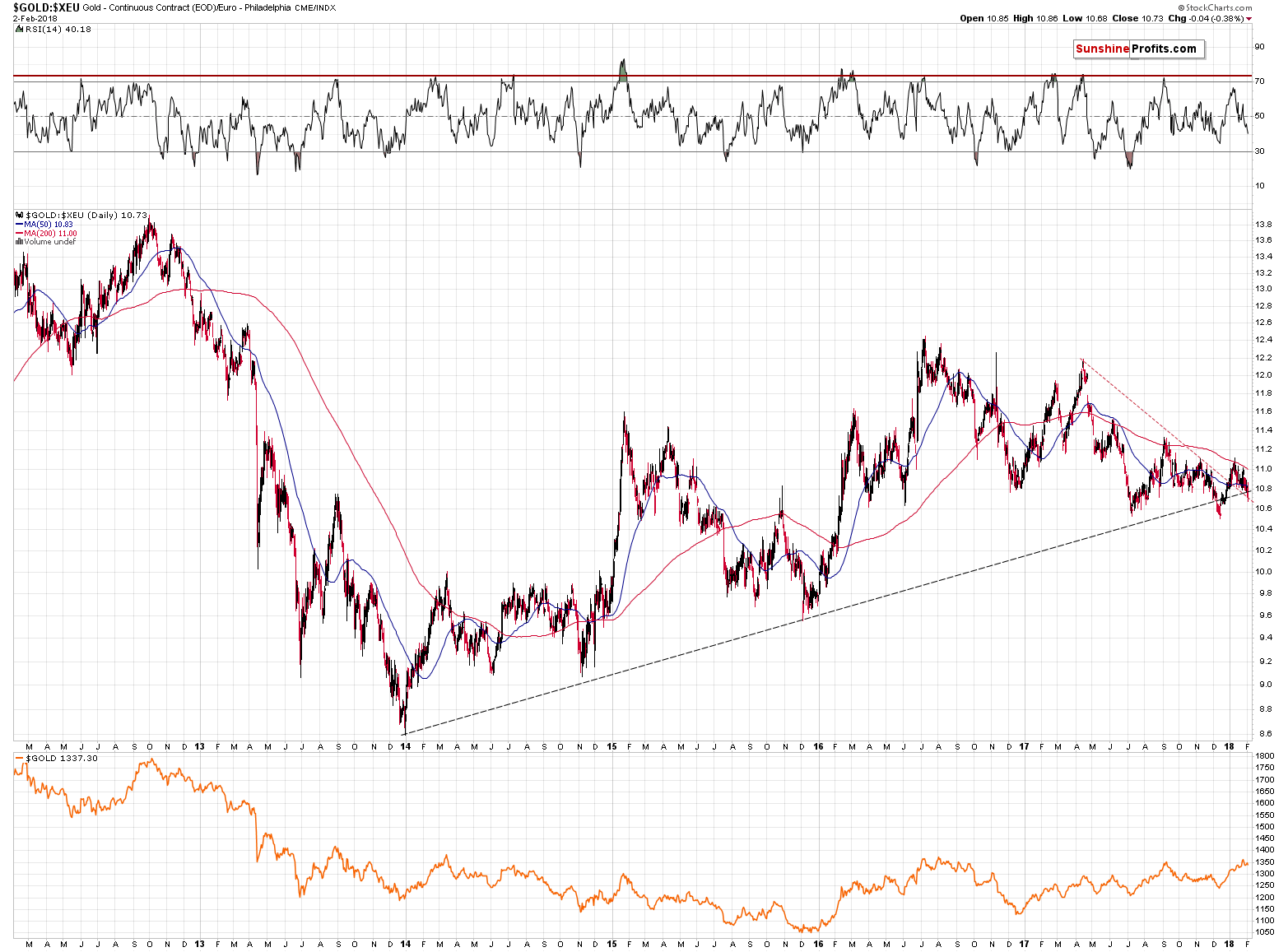Screen dimensions: 1288x952
Task: Click year 17 on the bottom gold panel time axis
Action: pos(1024,944)
